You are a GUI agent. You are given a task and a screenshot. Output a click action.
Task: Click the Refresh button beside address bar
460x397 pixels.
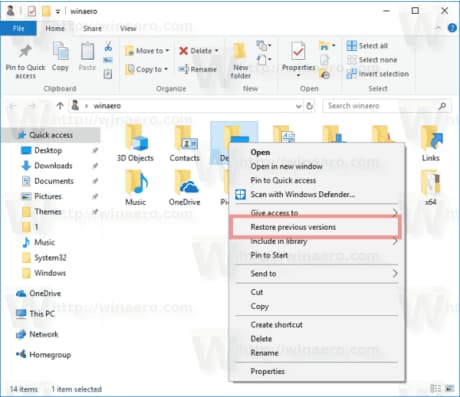tap(310, 106)
